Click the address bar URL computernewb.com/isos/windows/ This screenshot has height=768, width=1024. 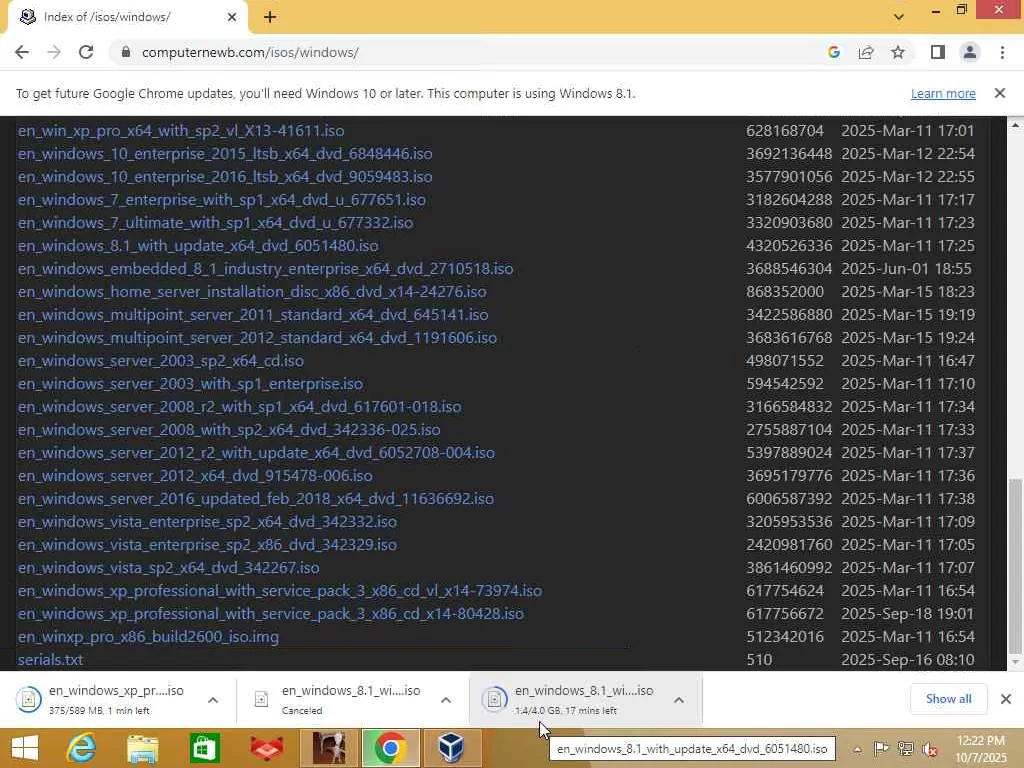point(250,52)
